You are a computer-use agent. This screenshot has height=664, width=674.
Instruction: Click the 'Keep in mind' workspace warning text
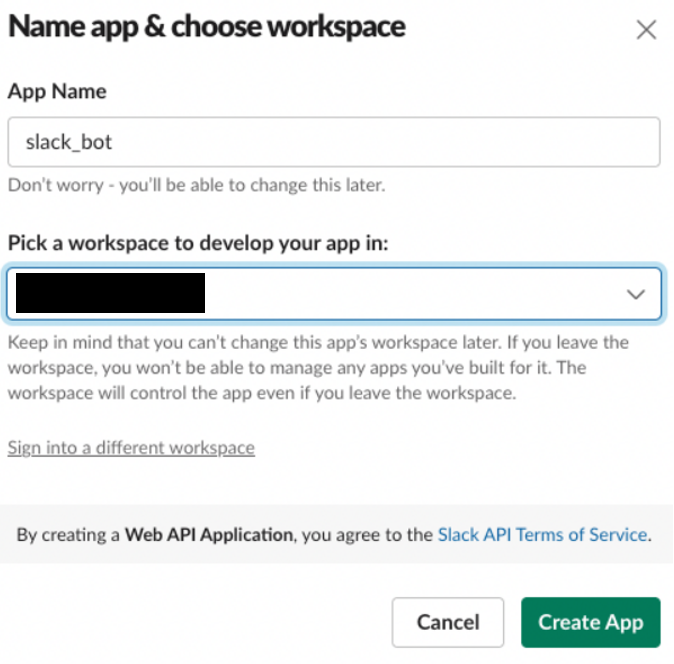(318, 368)
